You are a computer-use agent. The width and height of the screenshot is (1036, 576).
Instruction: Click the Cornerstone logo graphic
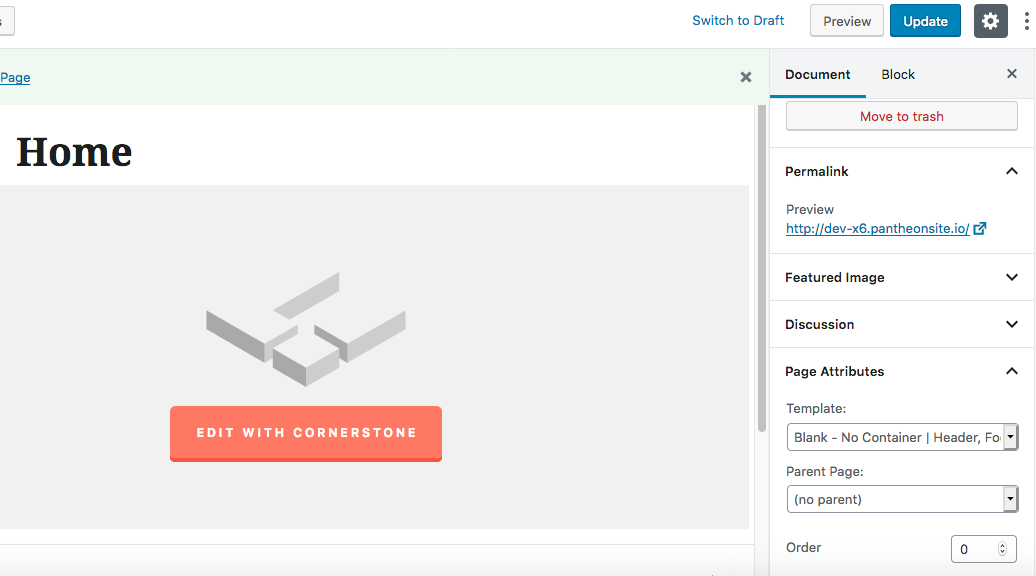point(306,328)
